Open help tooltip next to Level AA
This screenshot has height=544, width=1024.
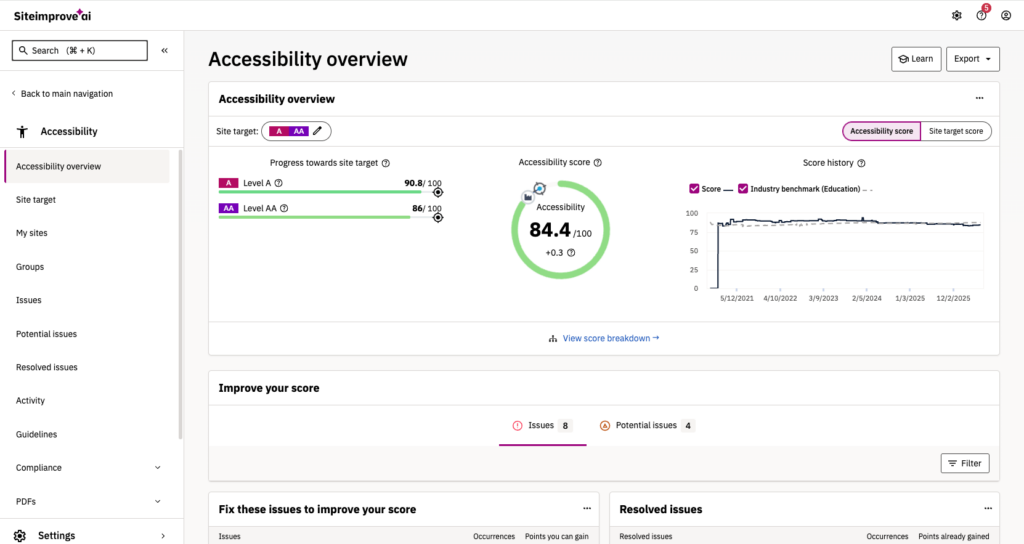pos(284,208)
